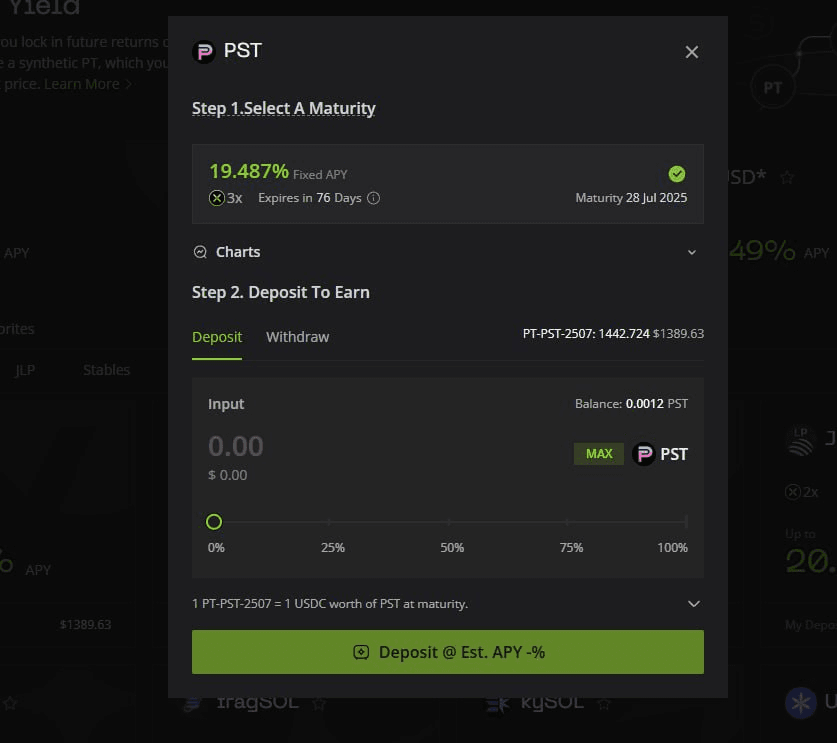837x743 pixels.
Task: Expand the PT-PST-2507 info chevron
Action: pyautogui.click(x=694, y=604)
